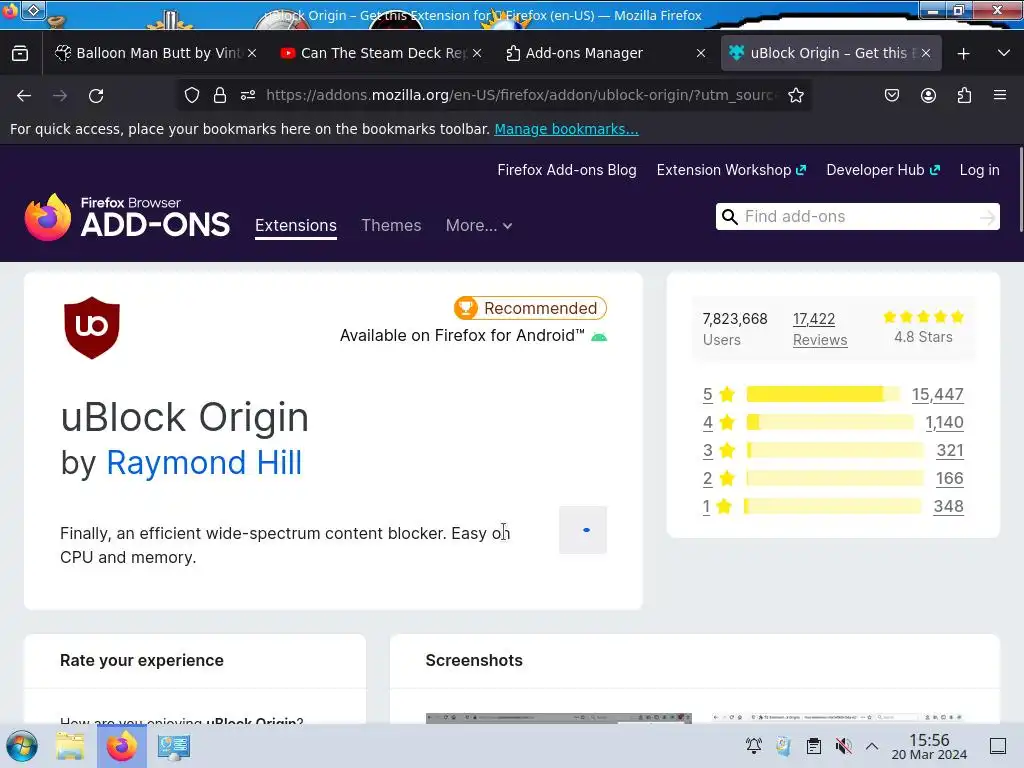1024x768 pixels.
Task: Reload the current page
Action: pos(96,96)
